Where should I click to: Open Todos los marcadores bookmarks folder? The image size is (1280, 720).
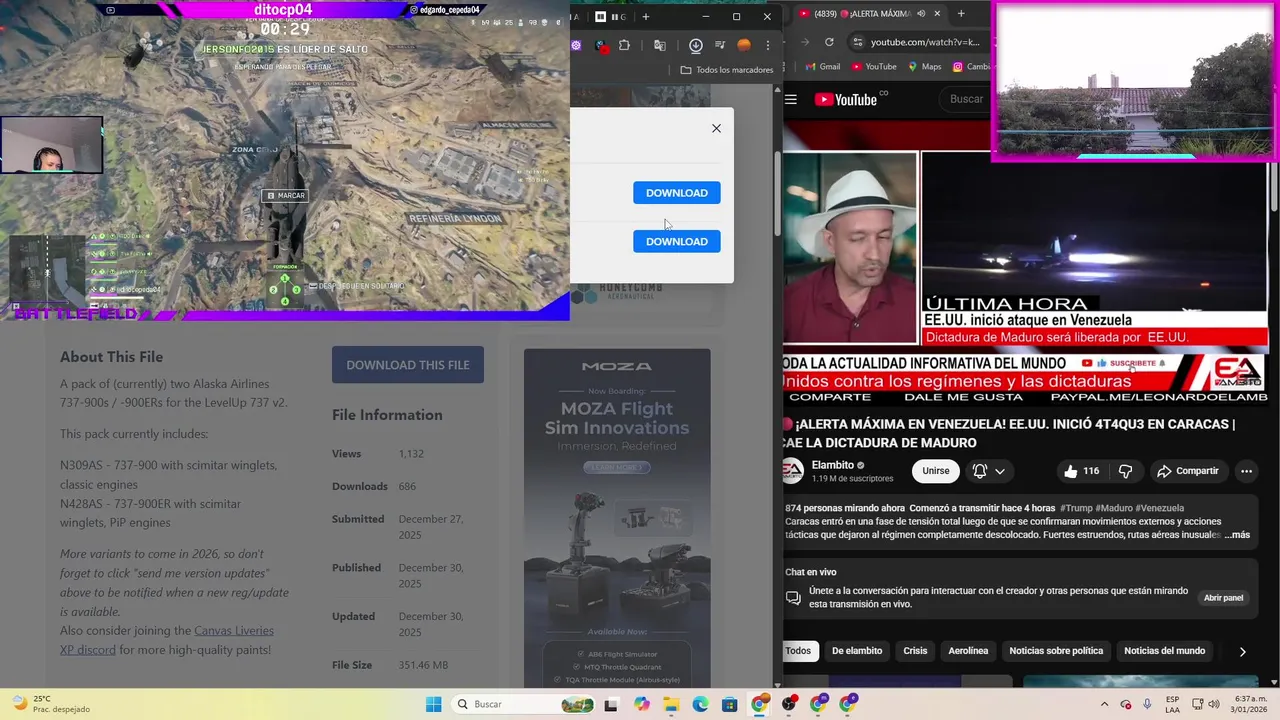pyautogui.click(x=727, y=70)
